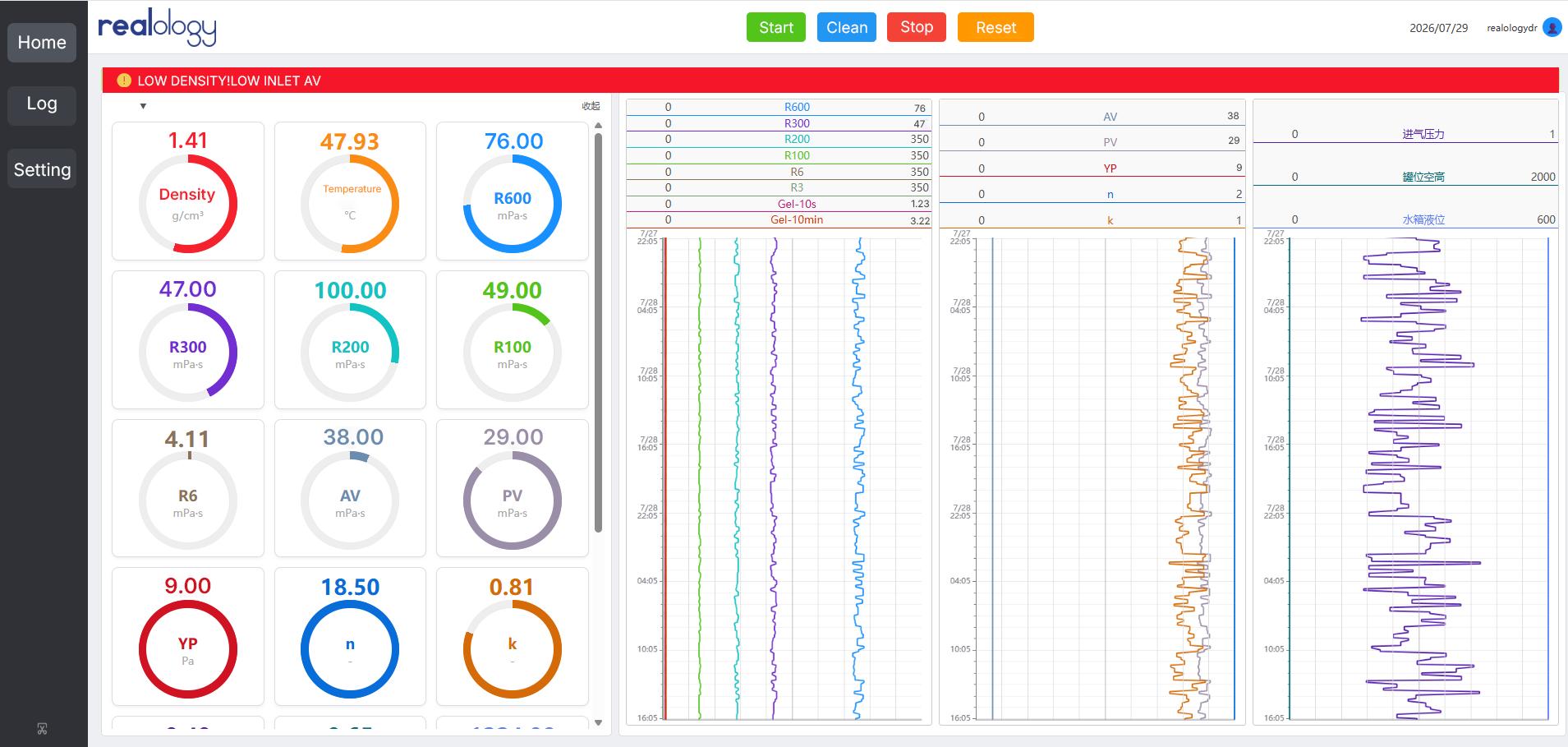
Task: Open the R600 gauge card
Action: coord(513,191)
